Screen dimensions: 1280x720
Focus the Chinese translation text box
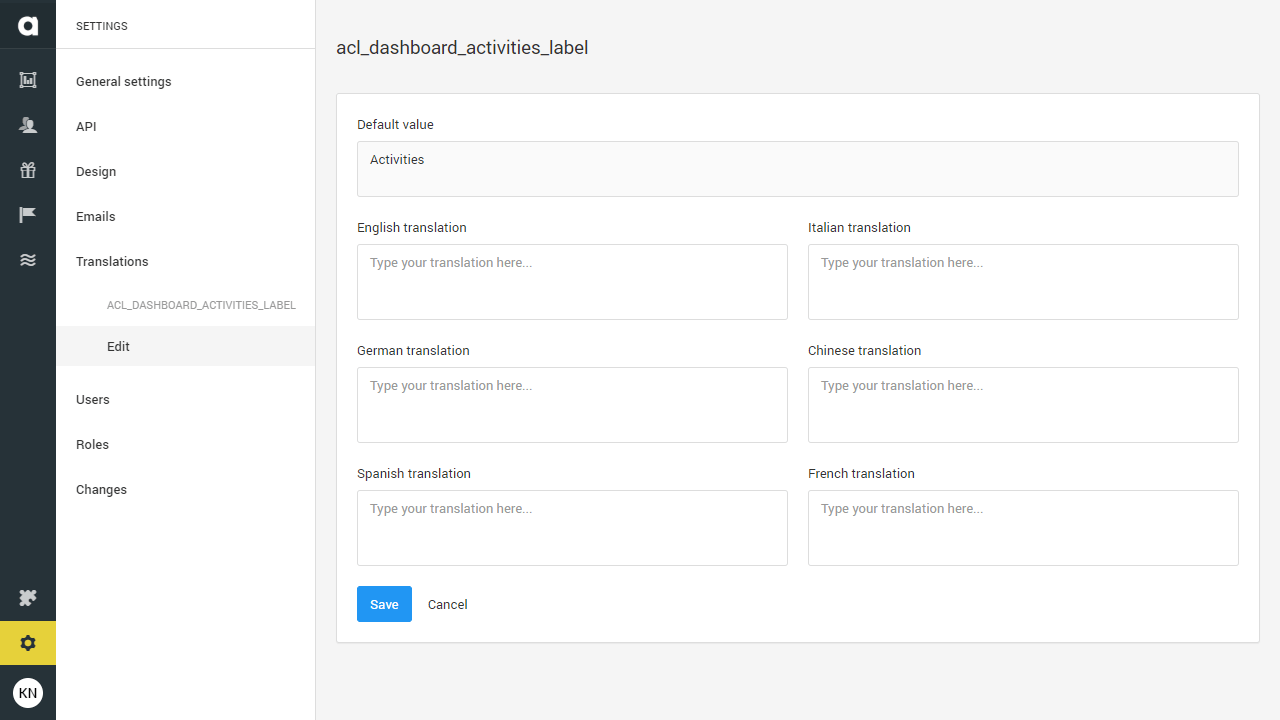click(1023, 405)
